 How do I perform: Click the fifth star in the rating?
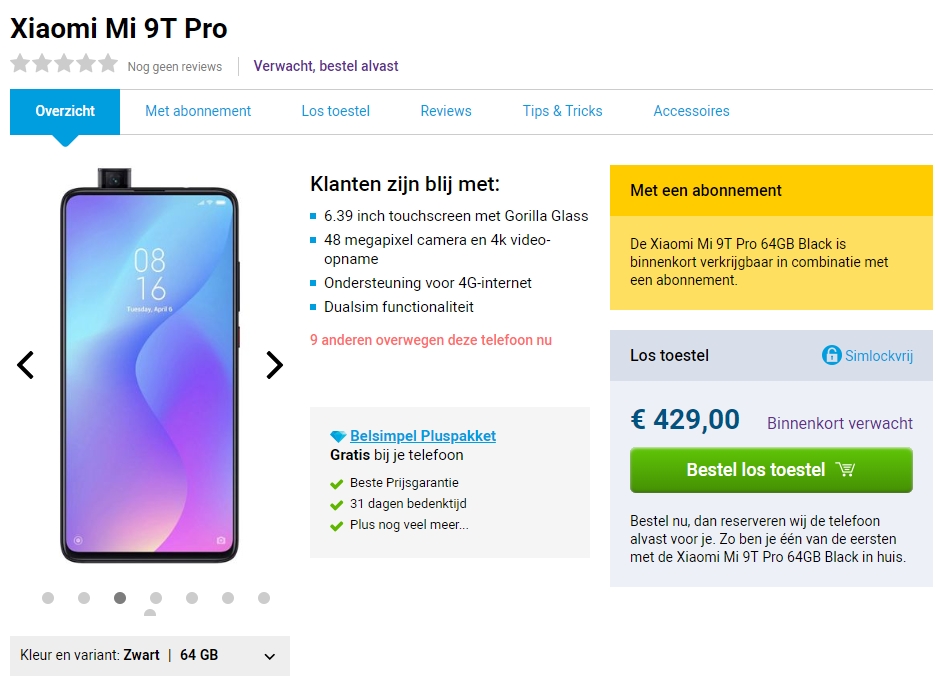coord(108,65)
